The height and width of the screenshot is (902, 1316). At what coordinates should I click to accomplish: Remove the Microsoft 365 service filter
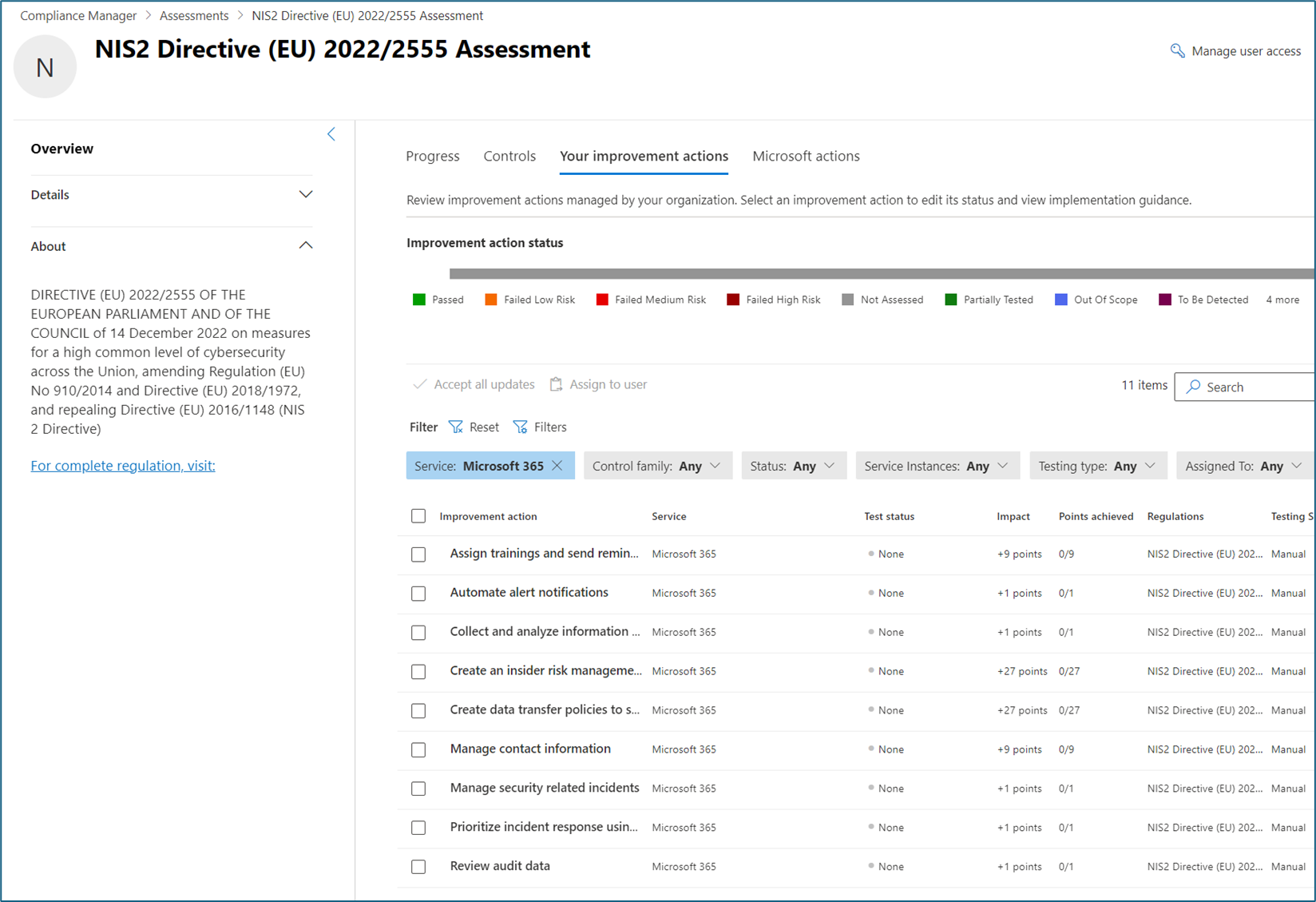(x=557, y=466)
